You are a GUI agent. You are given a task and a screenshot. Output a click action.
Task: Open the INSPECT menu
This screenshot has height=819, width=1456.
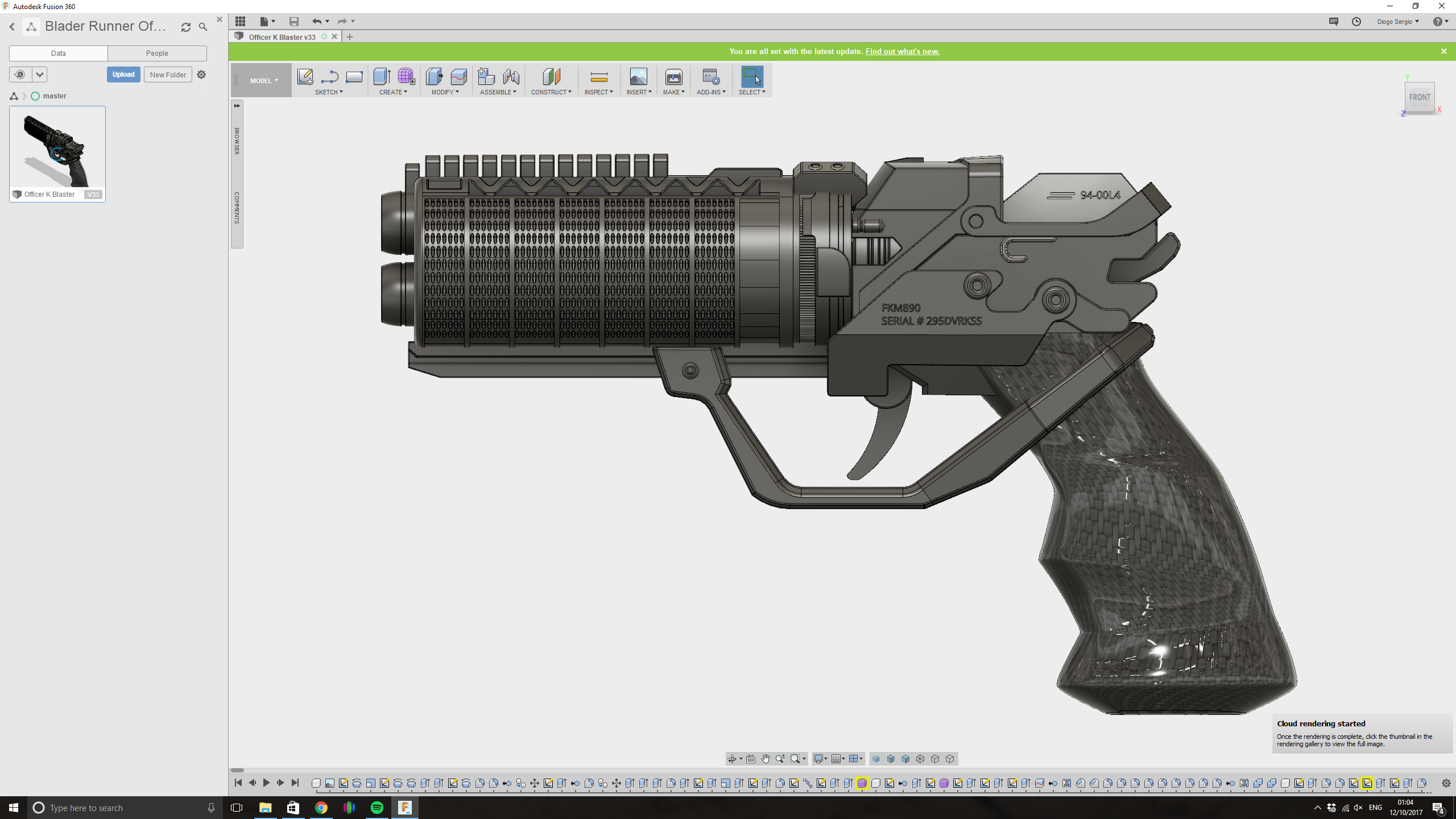(x=599, y=92)
